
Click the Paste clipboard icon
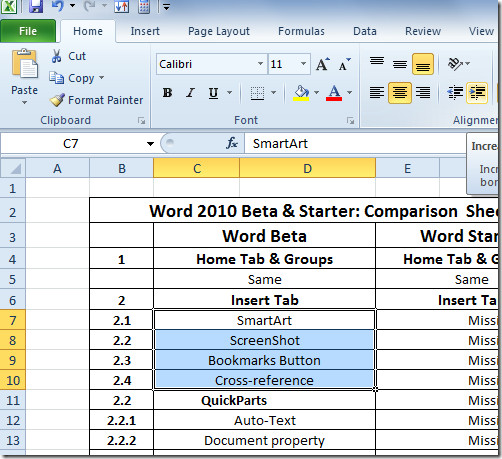(x=24, y=64)
